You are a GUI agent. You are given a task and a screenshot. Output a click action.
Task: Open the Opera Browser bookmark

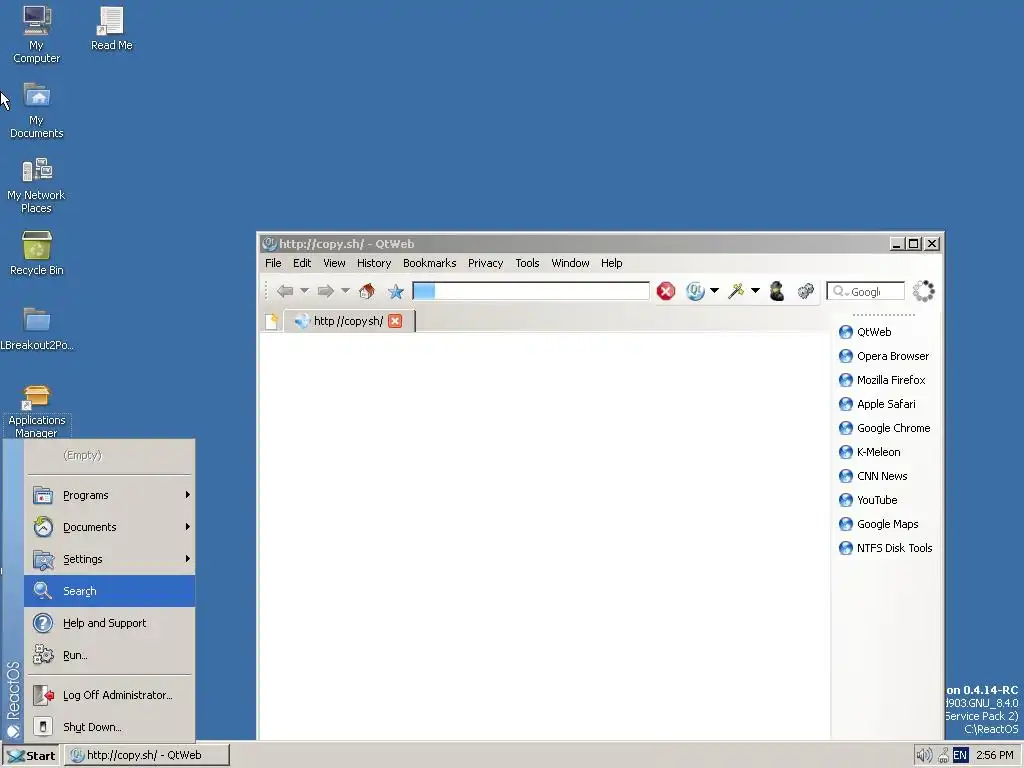click(884, 356)
